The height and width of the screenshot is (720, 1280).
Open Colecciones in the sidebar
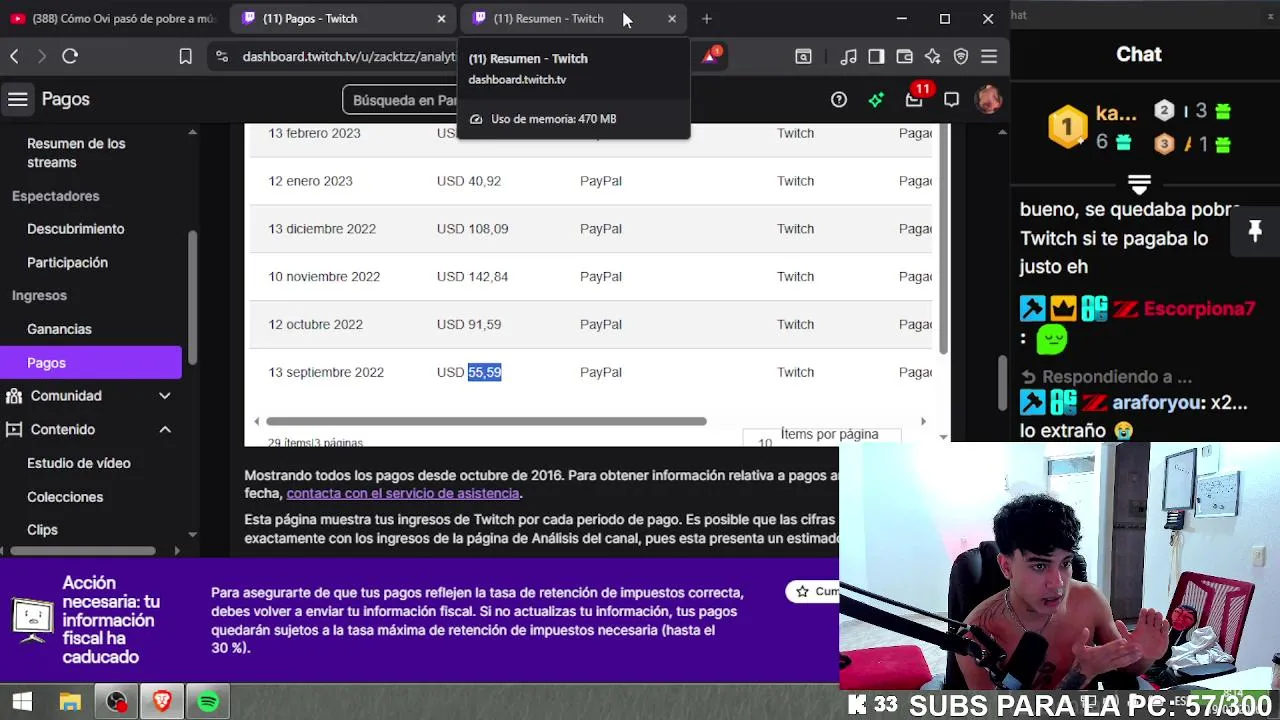pyautogui.click(x=65, y=497)
